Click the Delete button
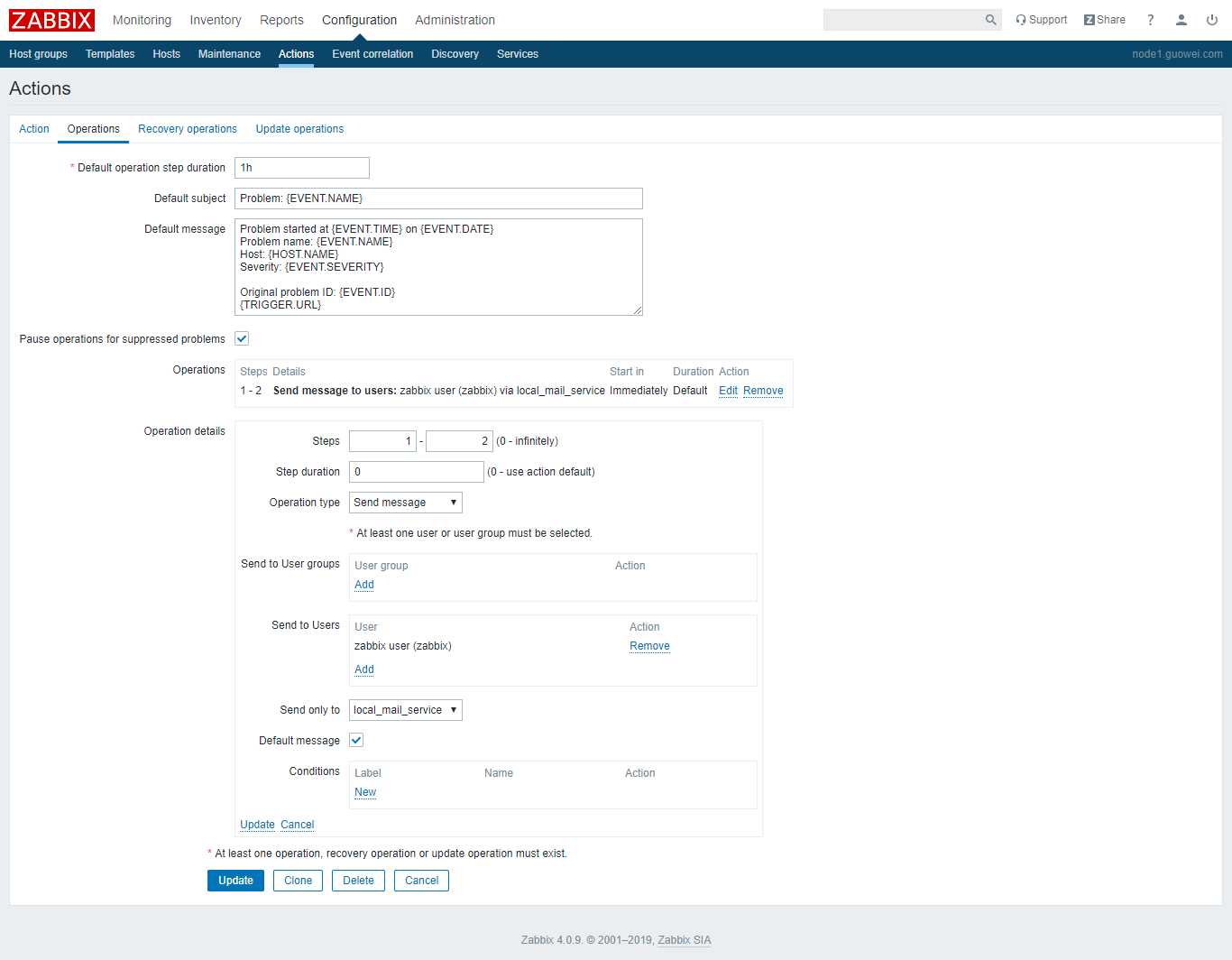This screenshot has height=960, width=1232. 358,881
